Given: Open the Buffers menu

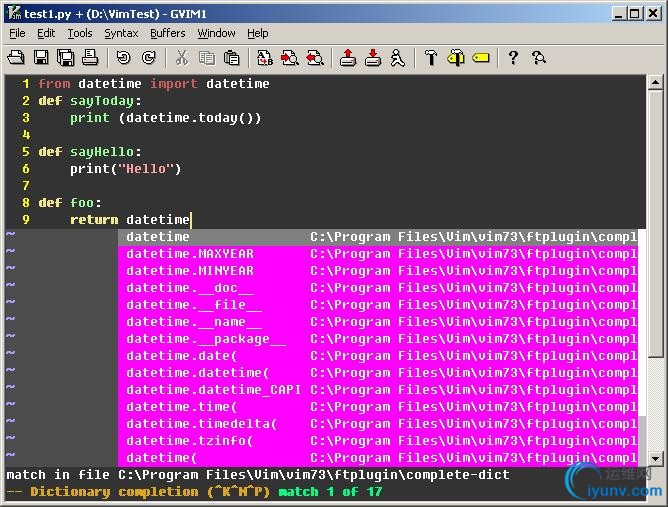Looking at the screenshot, I should point(167,33).
